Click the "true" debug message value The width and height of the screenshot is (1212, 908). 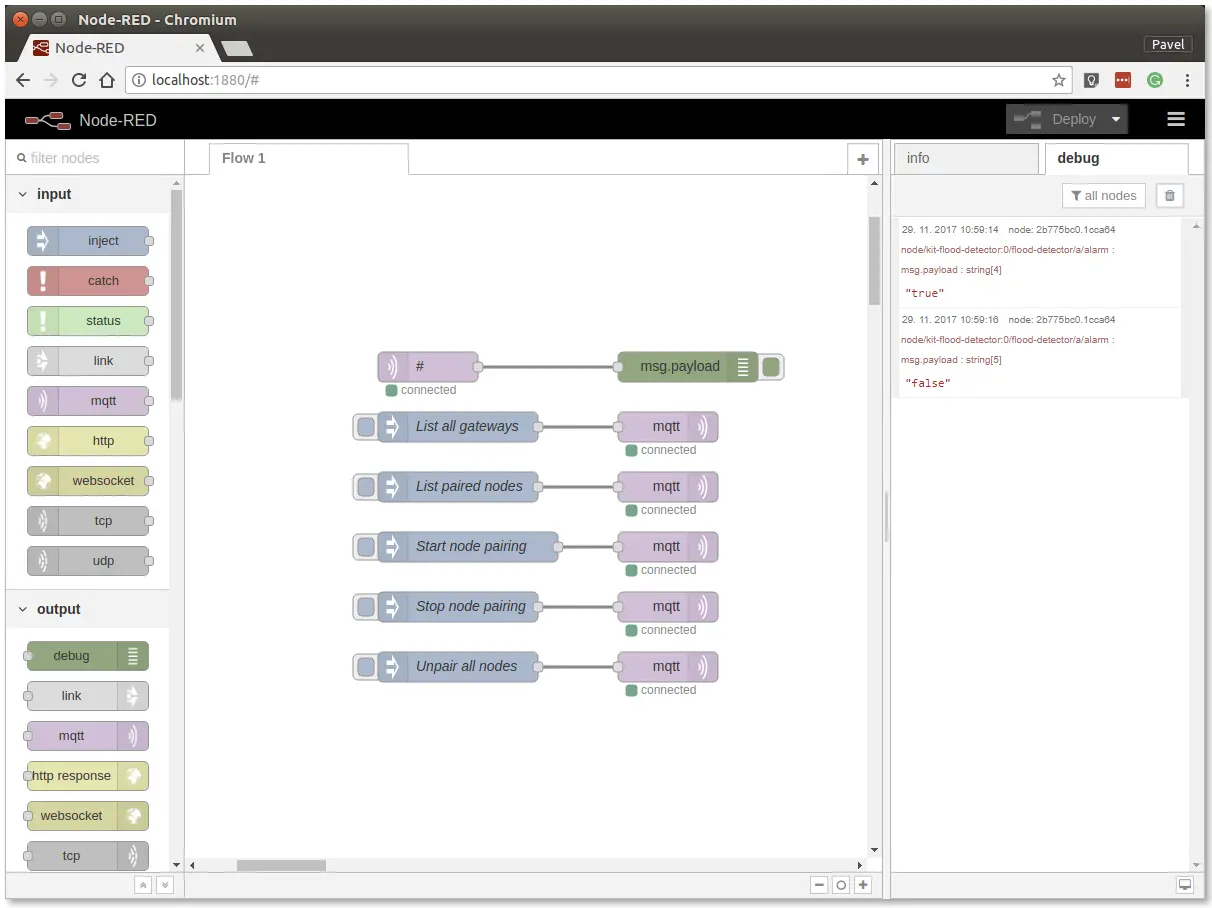[925, 294]
